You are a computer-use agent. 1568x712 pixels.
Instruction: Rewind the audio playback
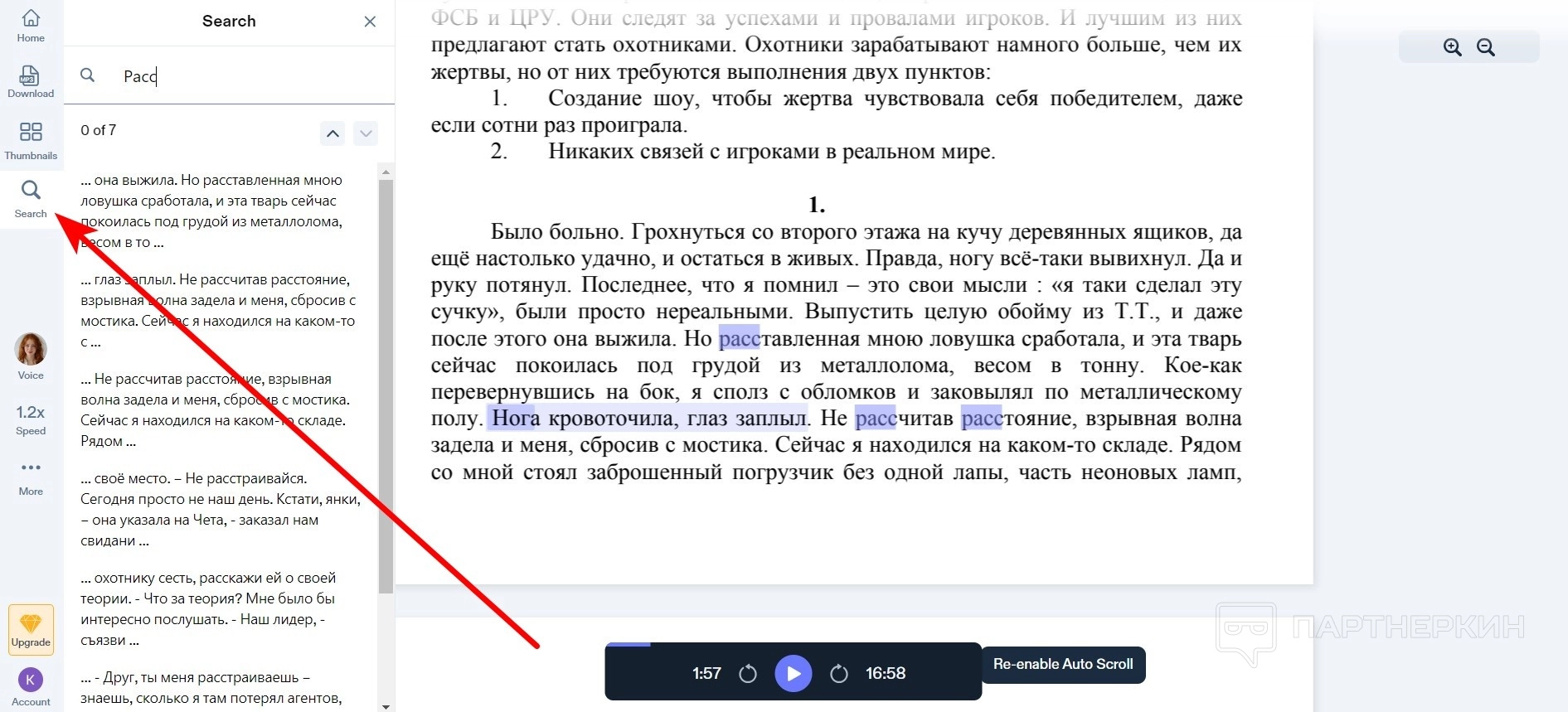(748, 673)
